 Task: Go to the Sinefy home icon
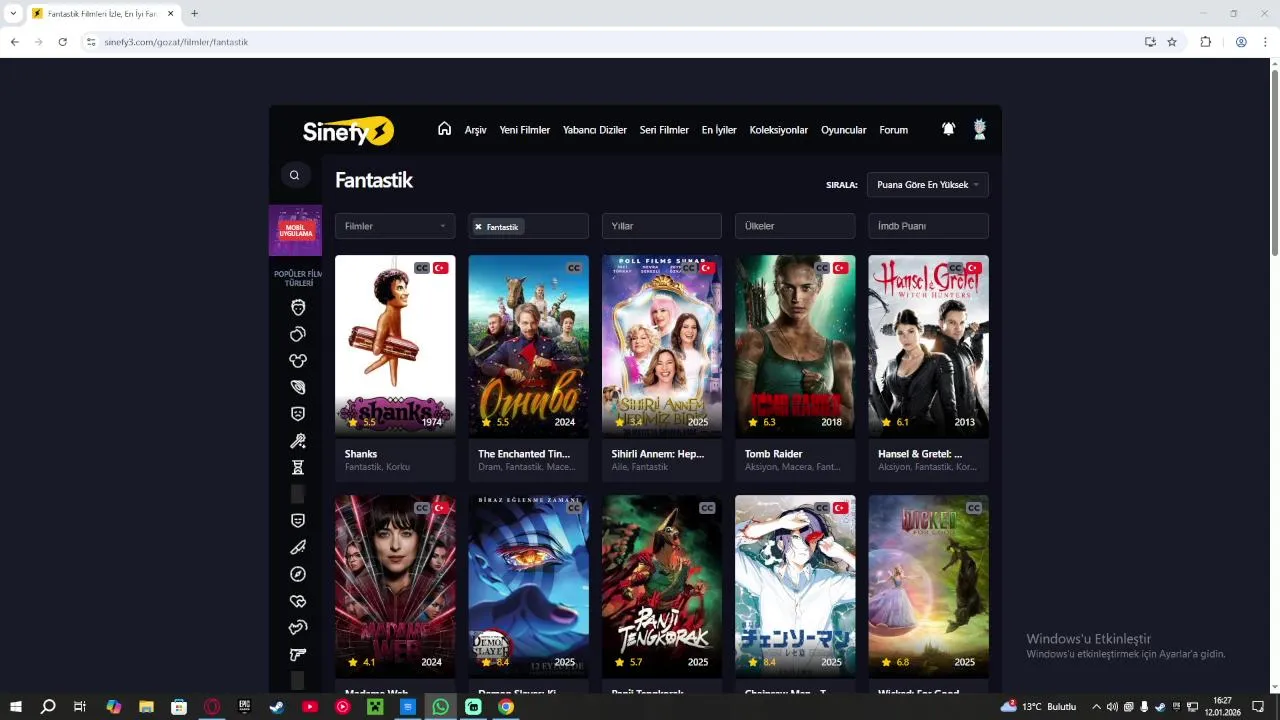point(444,129)
